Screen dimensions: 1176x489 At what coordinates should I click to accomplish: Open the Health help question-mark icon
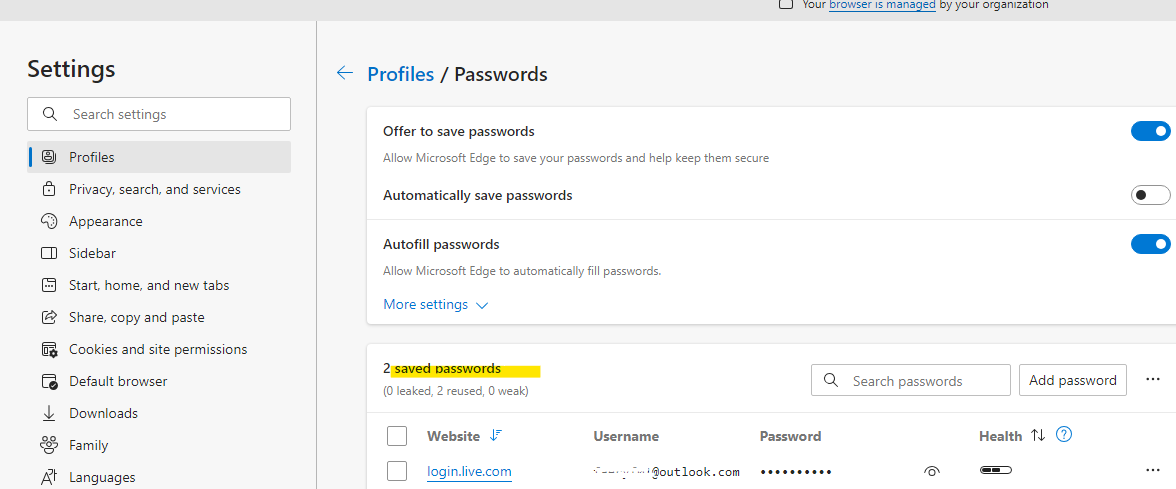[1064, 434]
